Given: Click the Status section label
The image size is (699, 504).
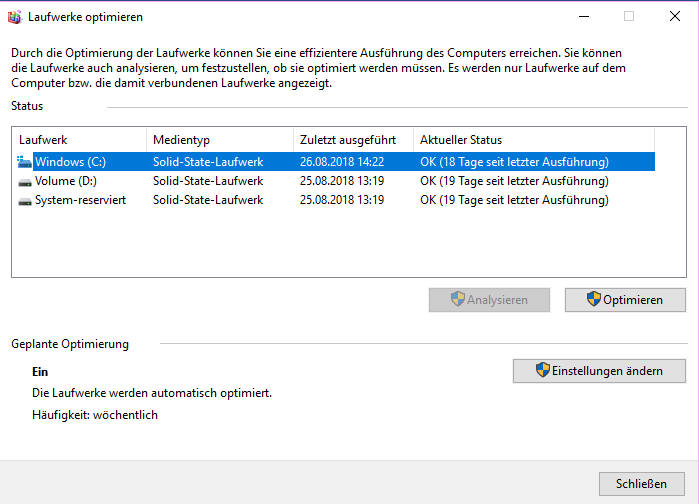Looking at the screenshot, I should (27, 106).
